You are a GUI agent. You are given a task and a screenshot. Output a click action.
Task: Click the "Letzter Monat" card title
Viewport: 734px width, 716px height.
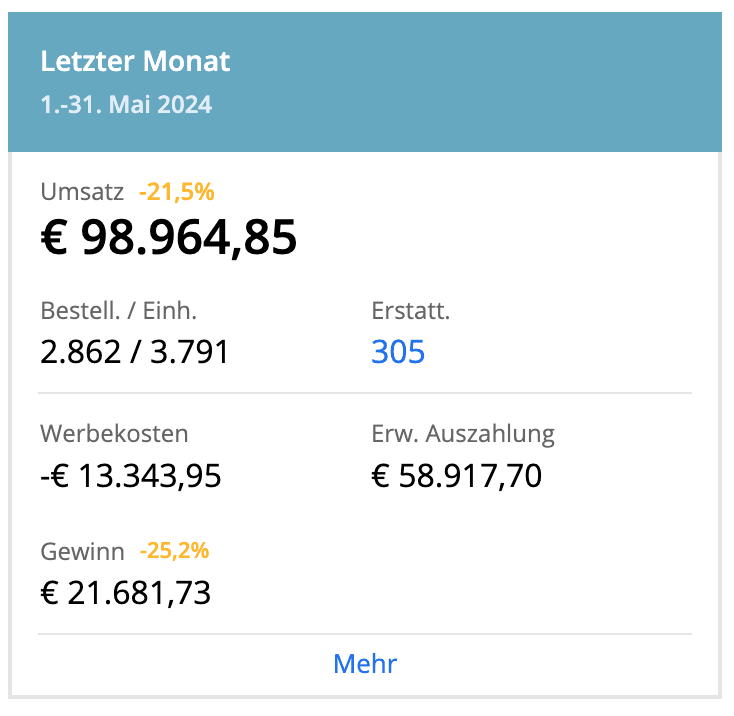(x=135, y=62)
